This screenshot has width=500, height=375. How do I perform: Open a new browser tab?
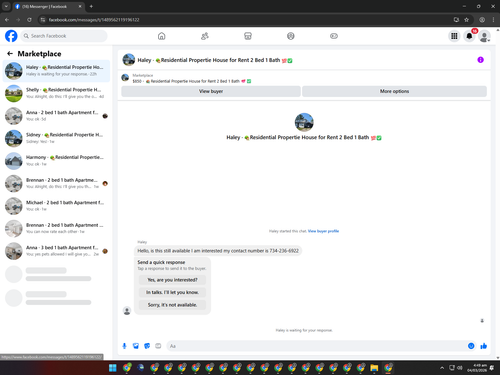pos(91,6)
